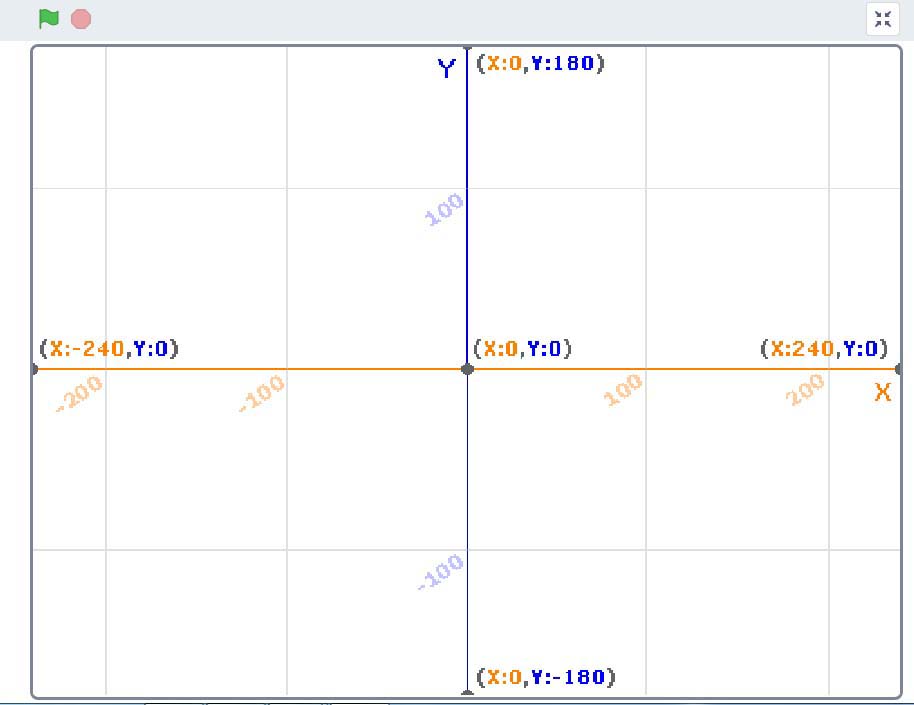Click the faded blue -100 Y axis label

(441, 572)
